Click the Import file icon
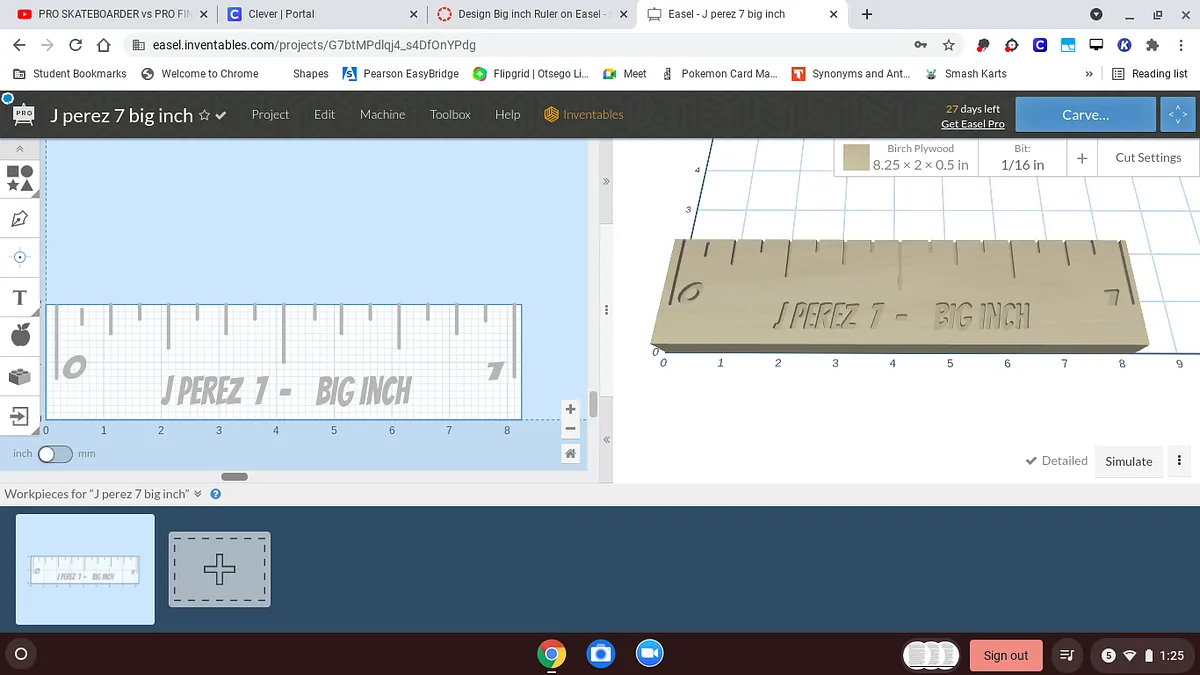The height and width of the screenshot is (675, 1200). click(x=20, y=416)
